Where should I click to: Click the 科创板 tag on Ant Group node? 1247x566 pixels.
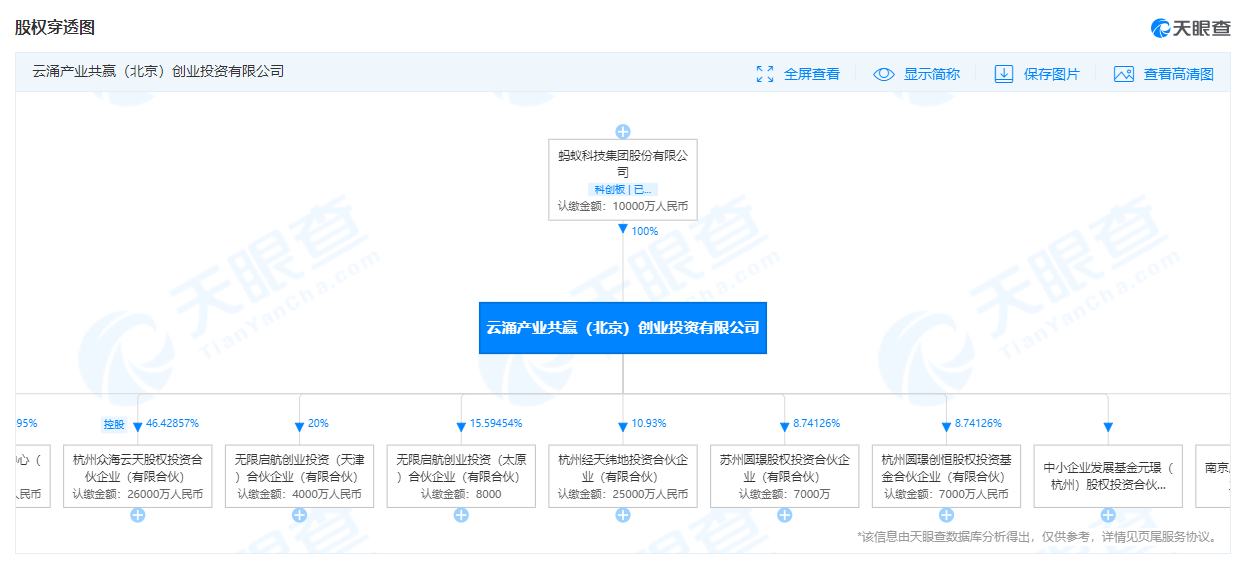click(x=609, y=189)
